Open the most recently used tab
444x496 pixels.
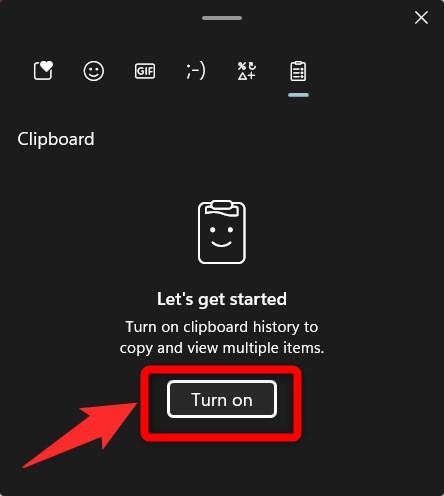[43, 71]
